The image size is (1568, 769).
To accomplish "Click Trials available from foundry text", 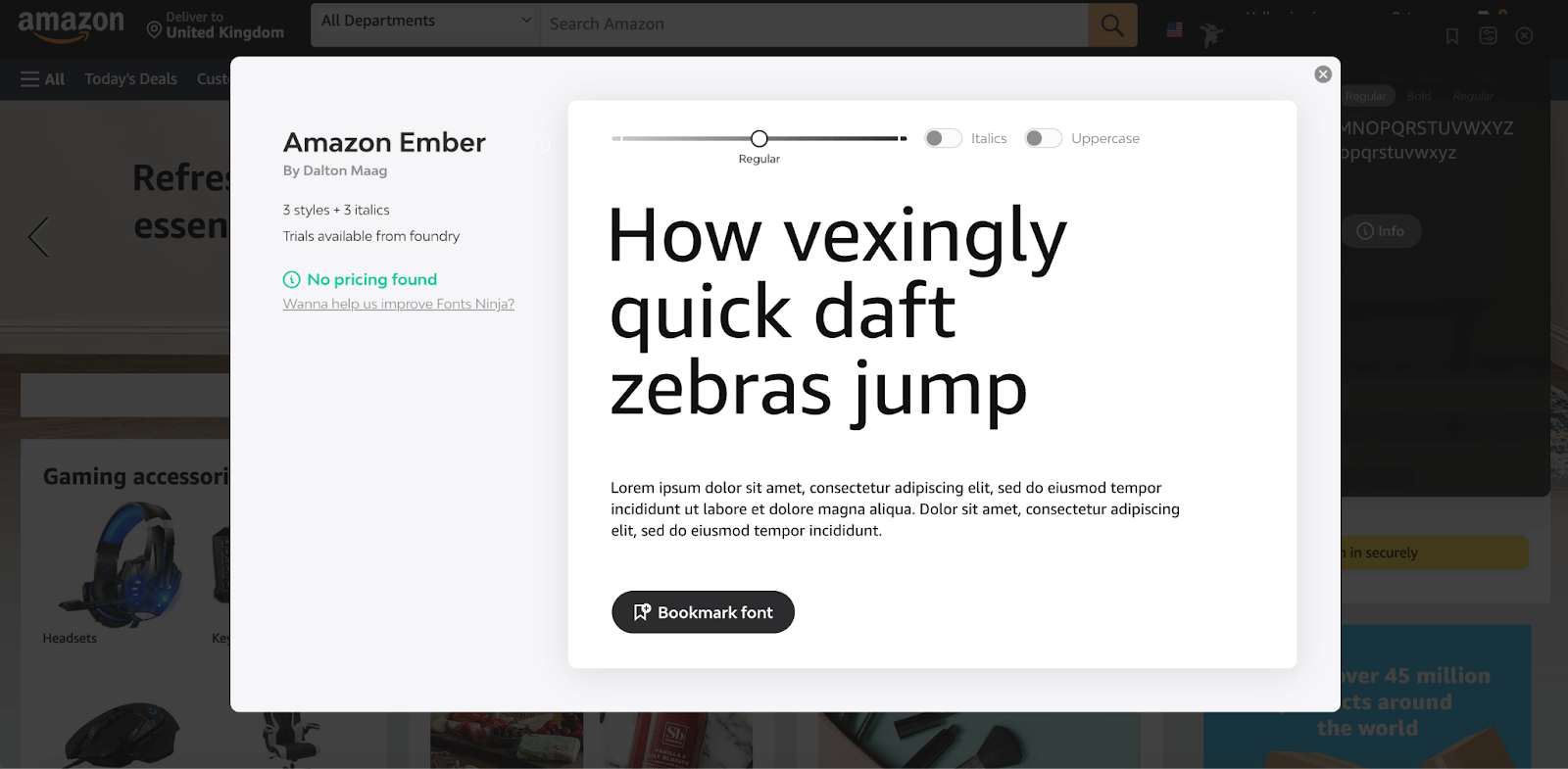I will (x=371, y=236).
